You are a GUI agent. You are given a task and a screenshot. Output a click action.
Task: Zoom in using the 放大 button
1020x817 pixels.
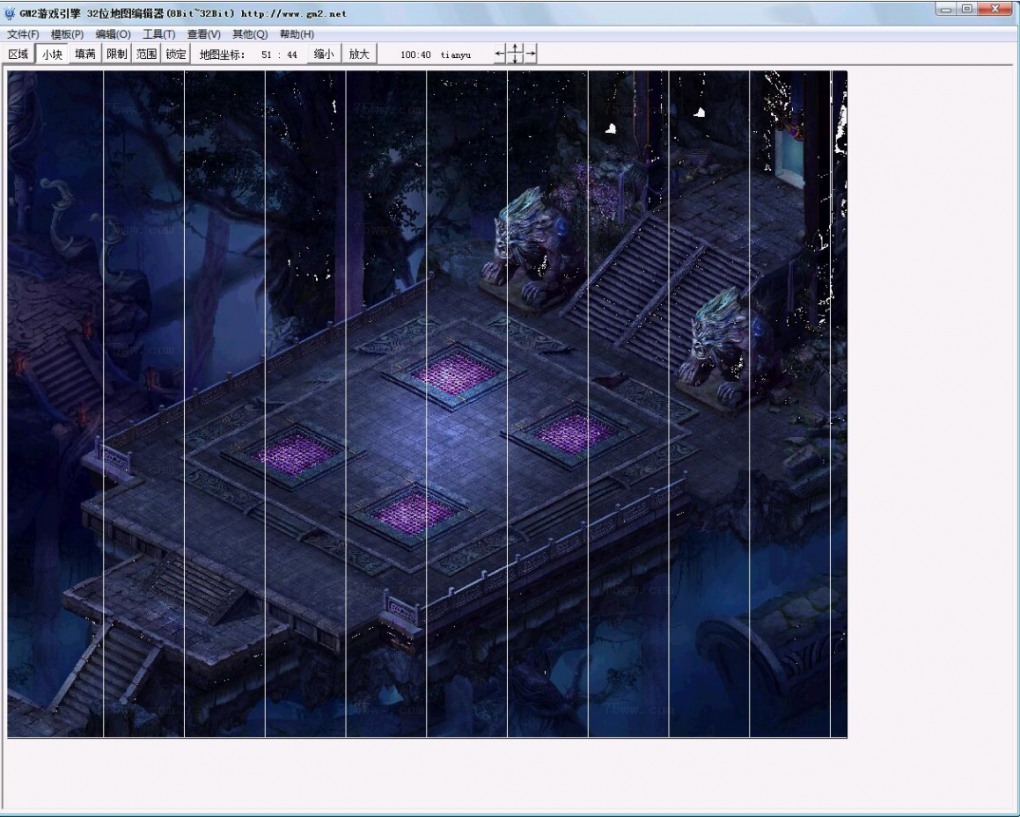coord(359,54)
